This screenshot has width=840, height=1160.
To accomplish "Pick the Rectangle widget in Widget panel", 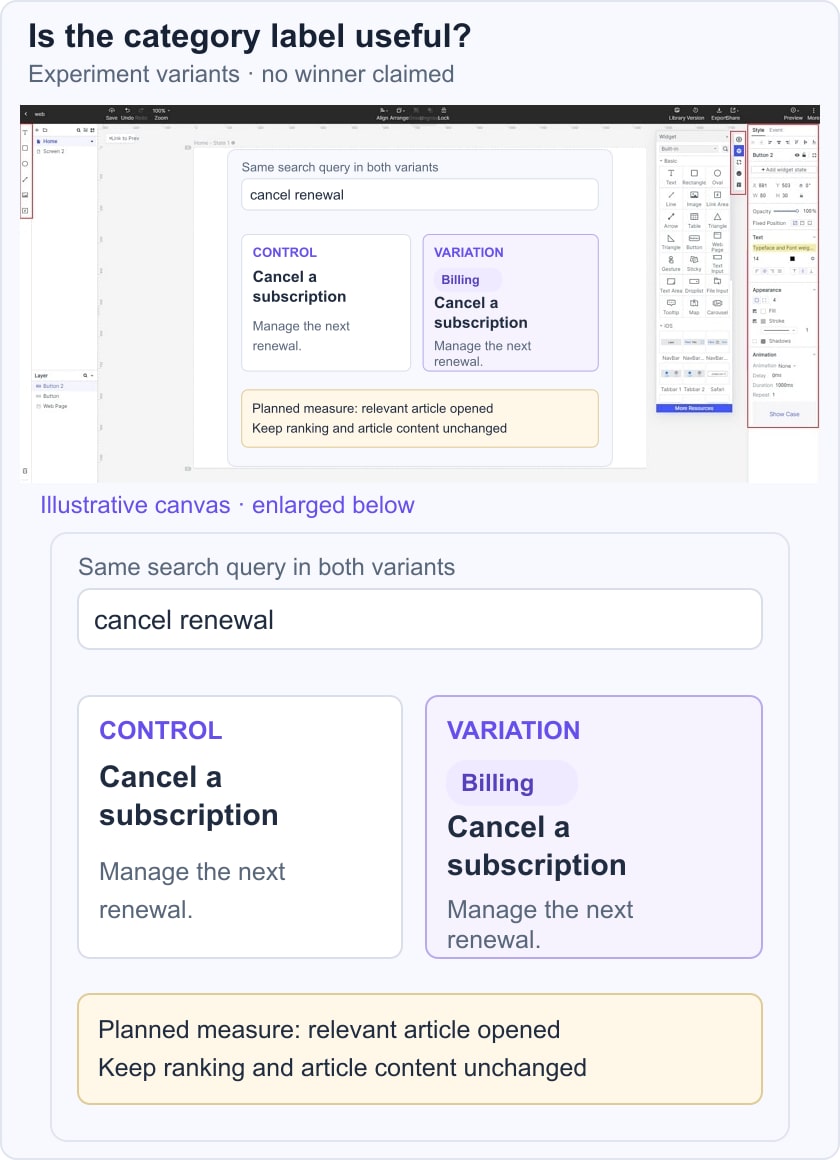I will pos(694,176).
